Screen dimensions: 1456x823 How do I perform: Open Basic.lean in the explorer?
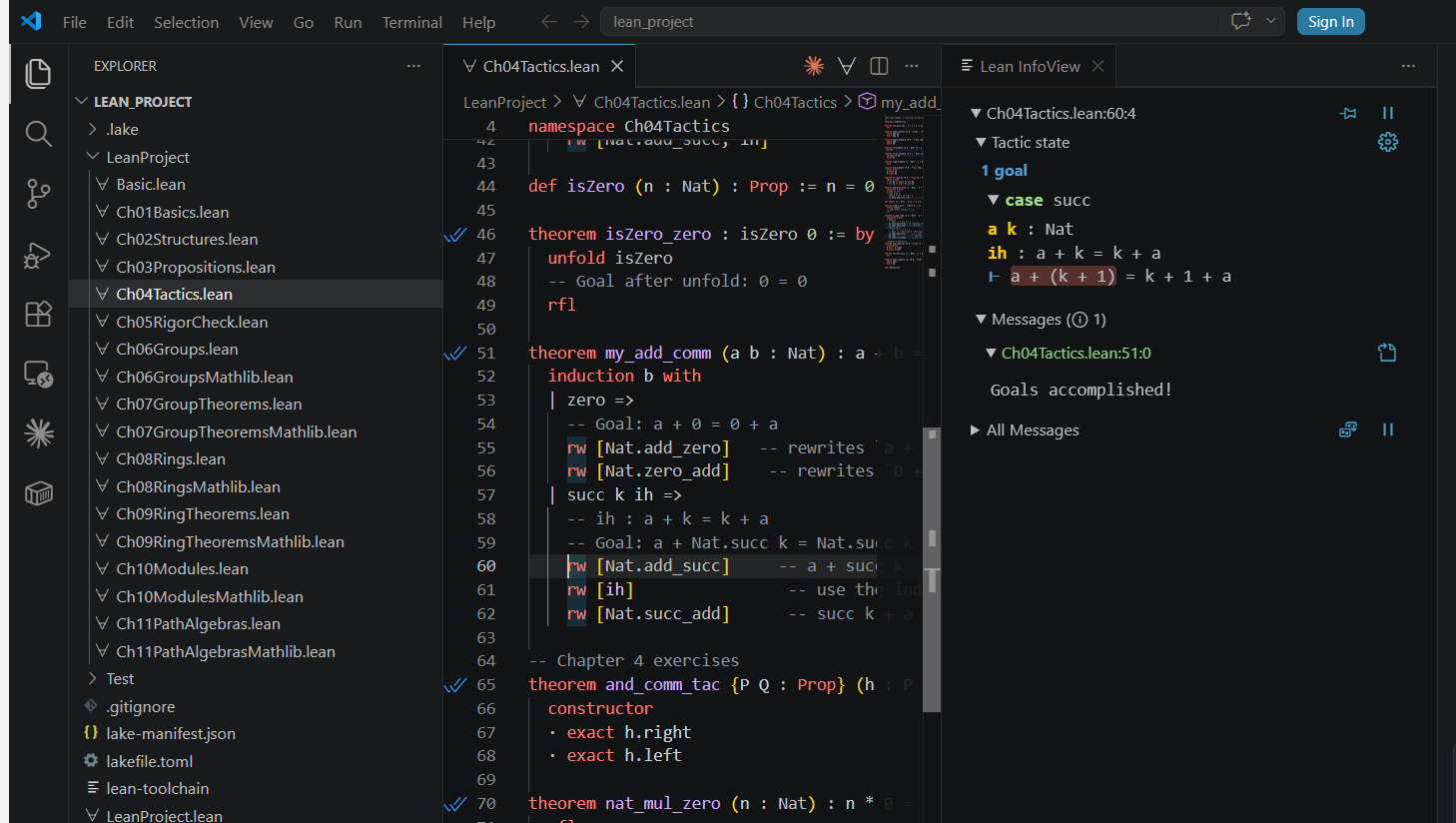[x=151, y=184]
